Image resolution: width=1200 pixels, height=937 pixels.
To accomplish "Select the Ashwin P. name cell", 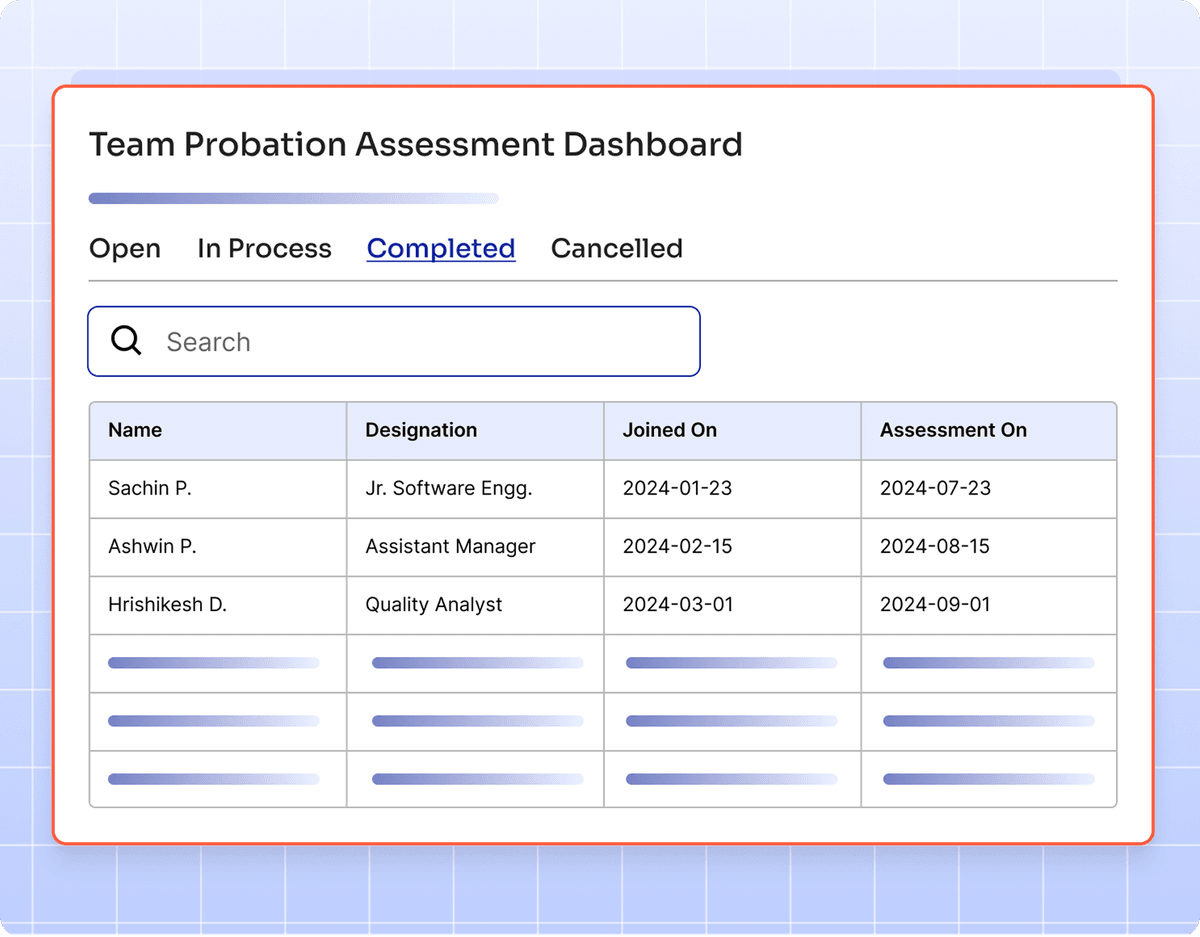I will tap(218, 547).
